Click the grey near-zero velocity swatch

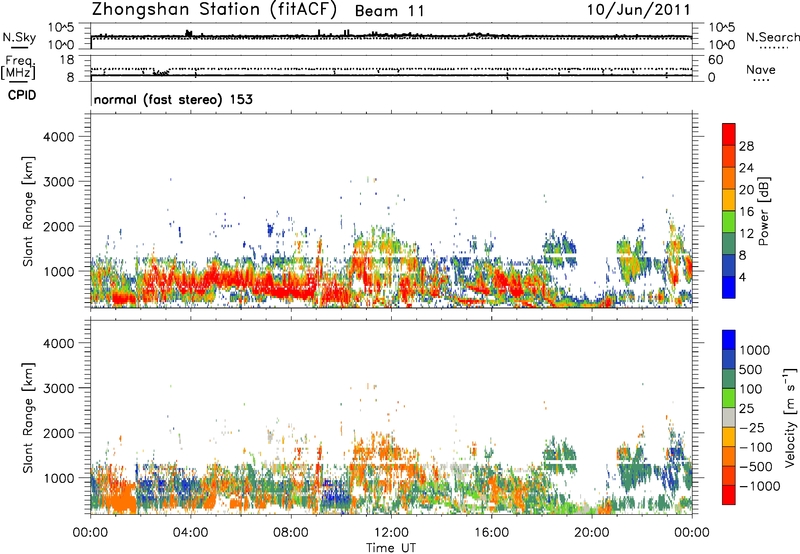(729, 418)
